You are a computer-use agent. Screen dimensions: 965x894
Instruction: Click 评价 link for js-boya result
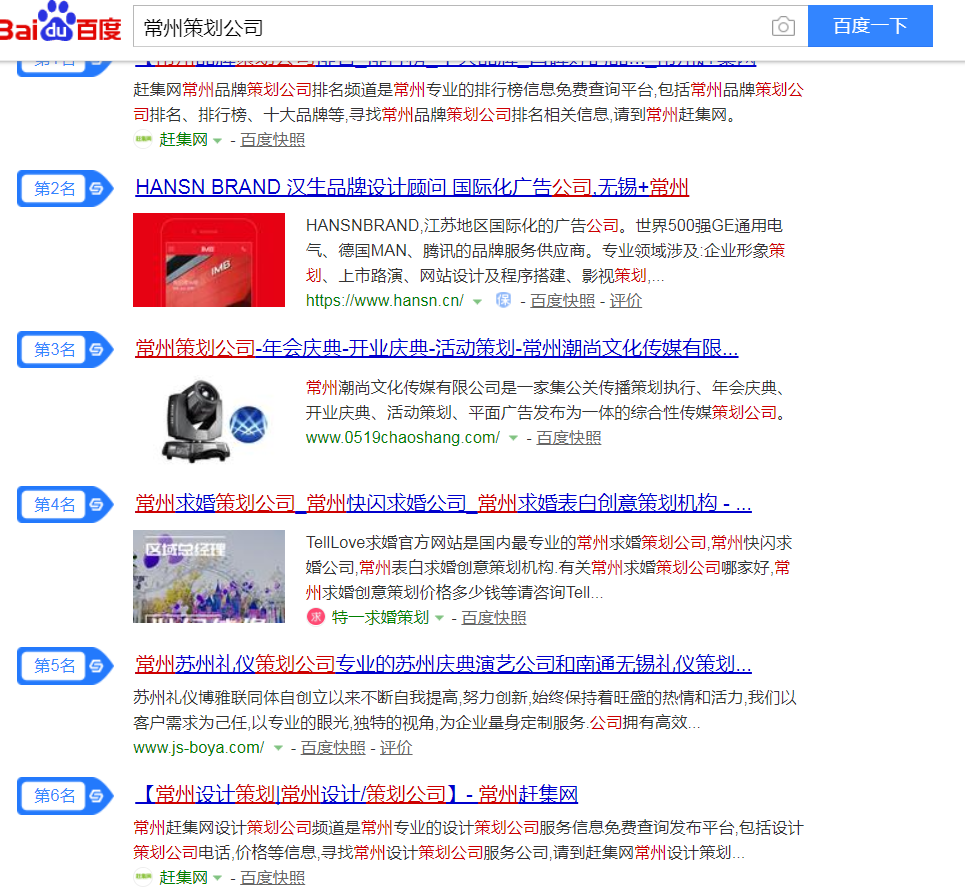(x=396, y=748)
